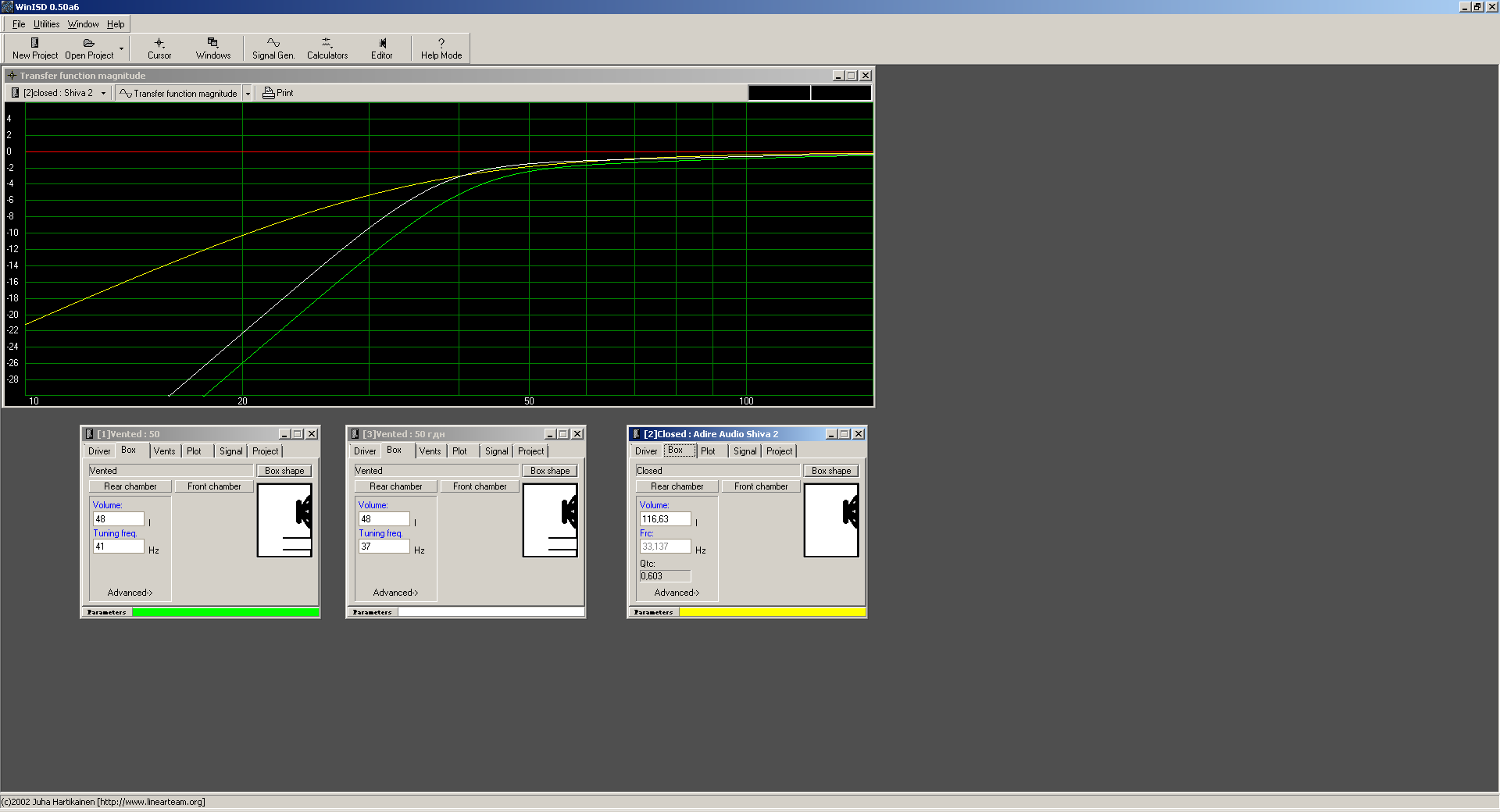Click the New Project toolbar icon
Image resolution: width=1500 pixels, height=812 pixels.
click(x=34, y=44)
